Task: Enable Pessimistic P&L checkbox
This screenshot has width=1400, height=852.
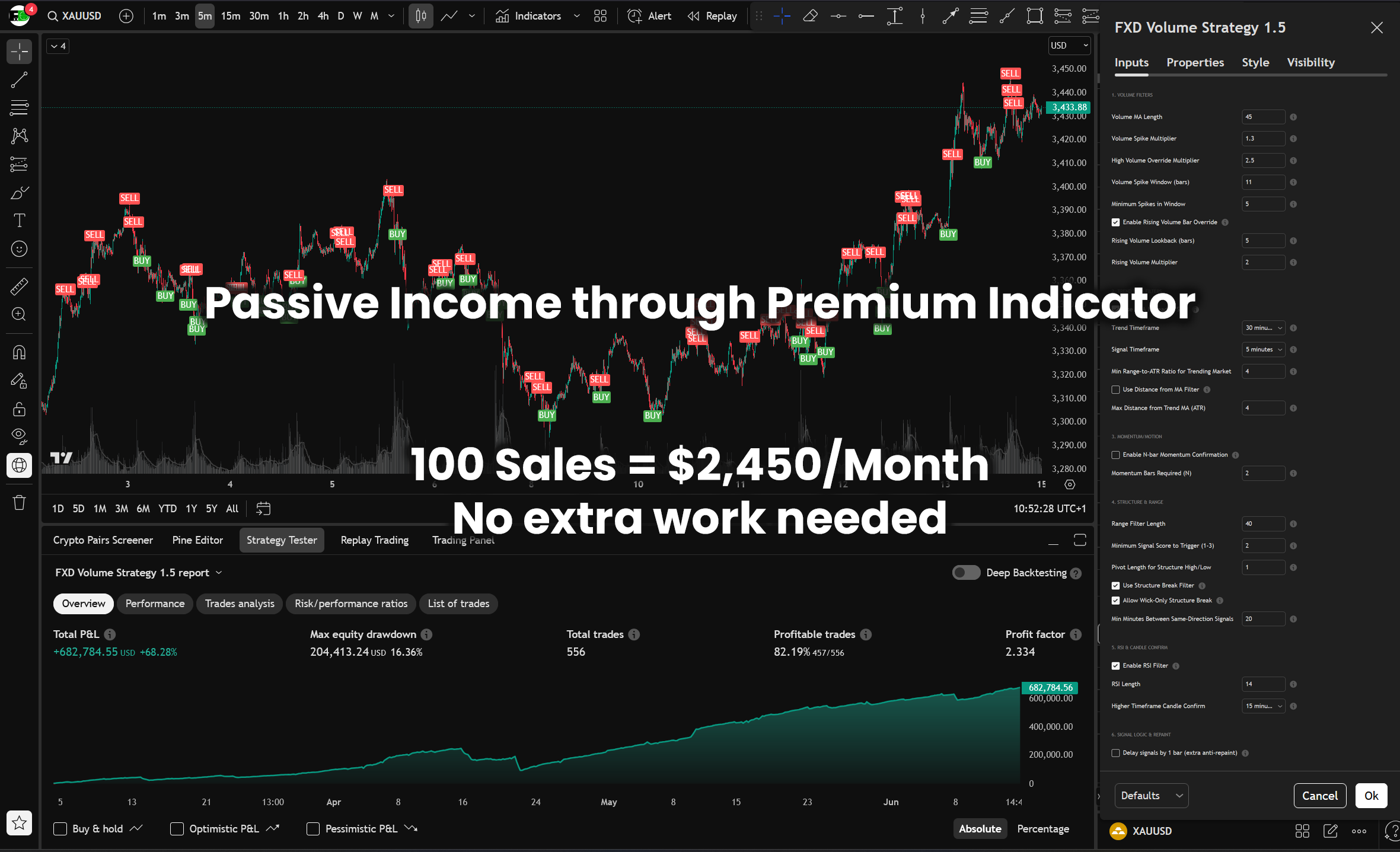Action: pyautogui.click(x=313, y=829)
